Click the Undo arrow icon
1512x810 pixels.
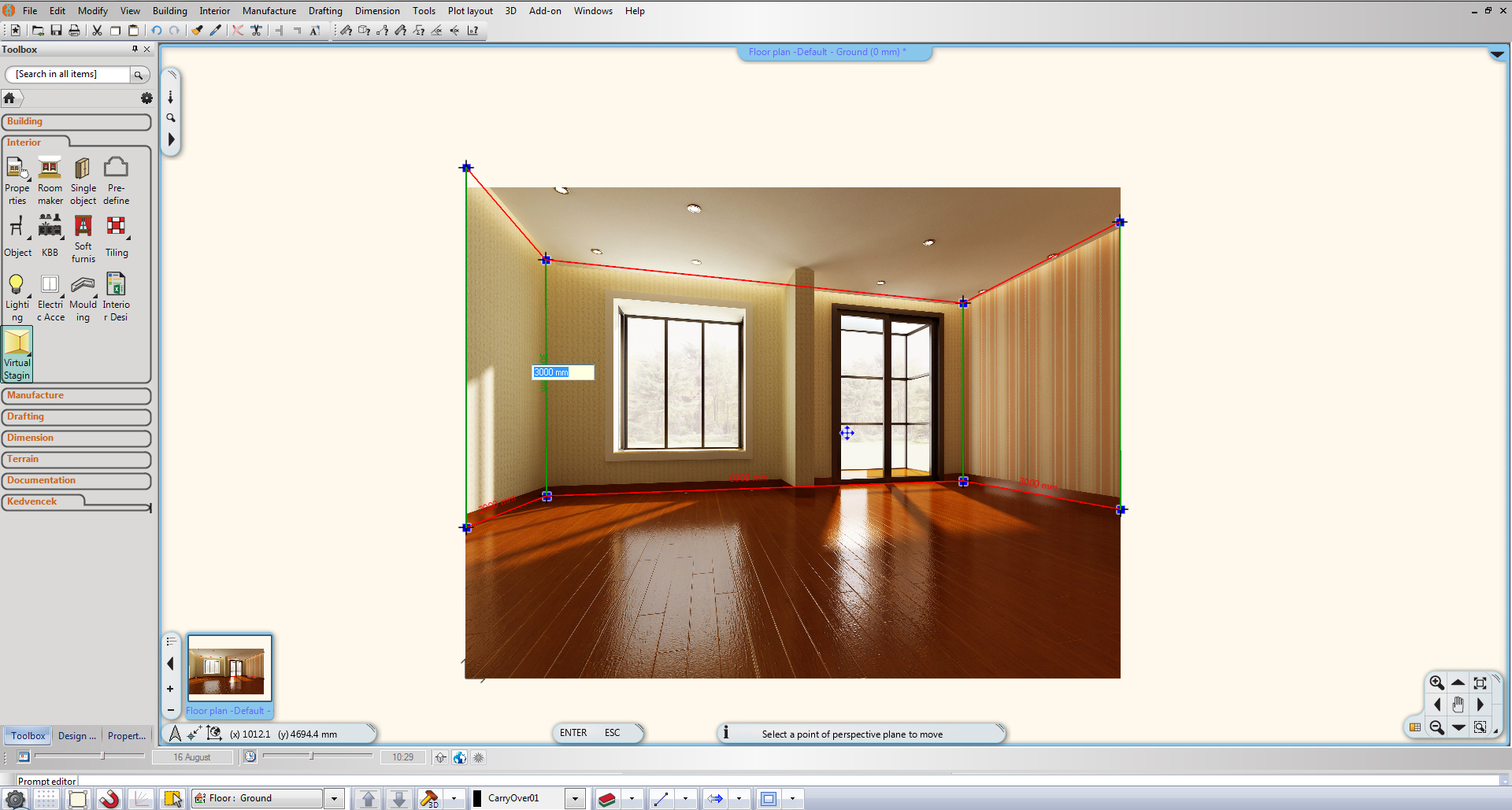tap(156, 31)
